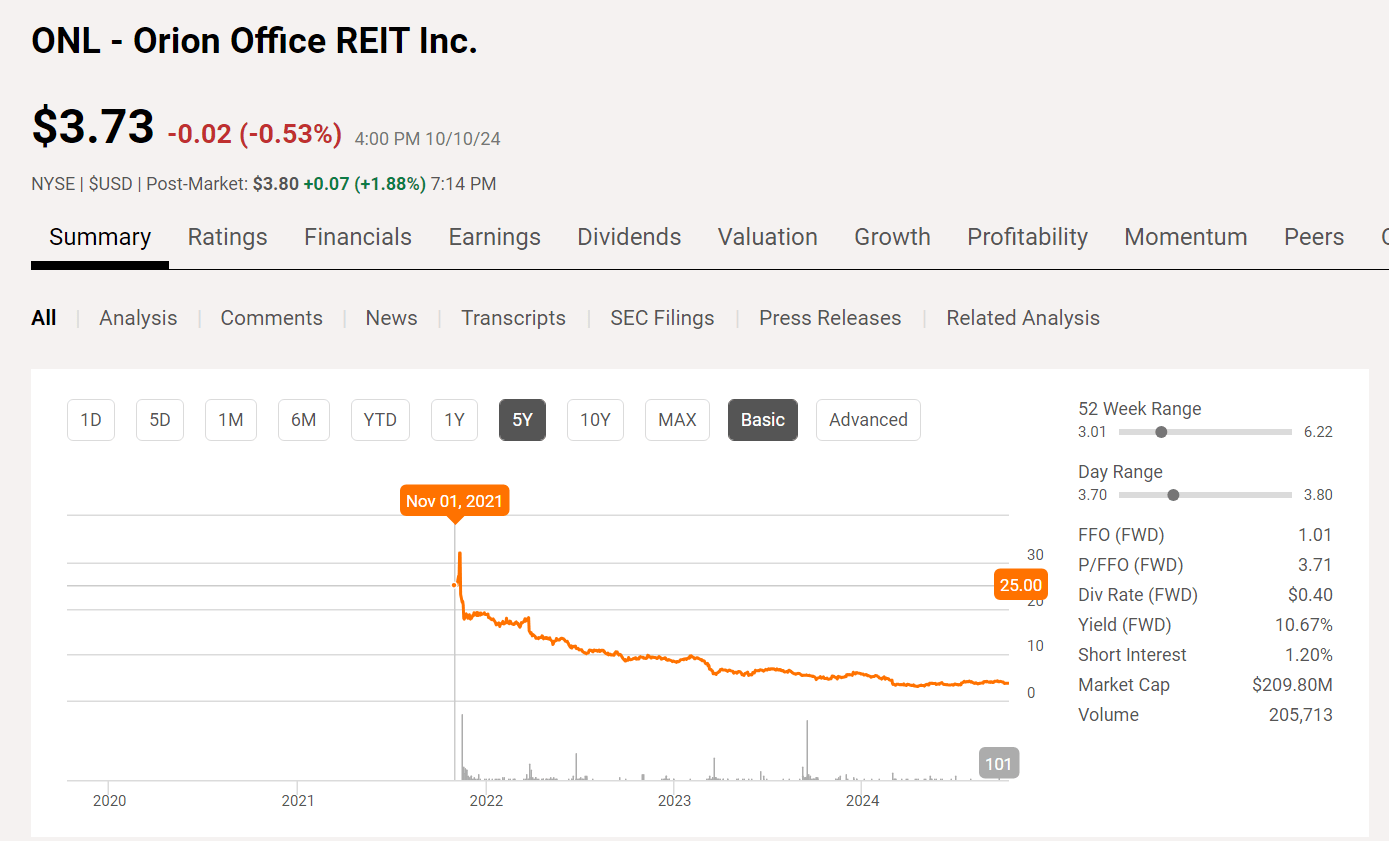Screen dimensions: 1389x841
Task: Switch the chart to 1Y range
Action: coord(454,420)
